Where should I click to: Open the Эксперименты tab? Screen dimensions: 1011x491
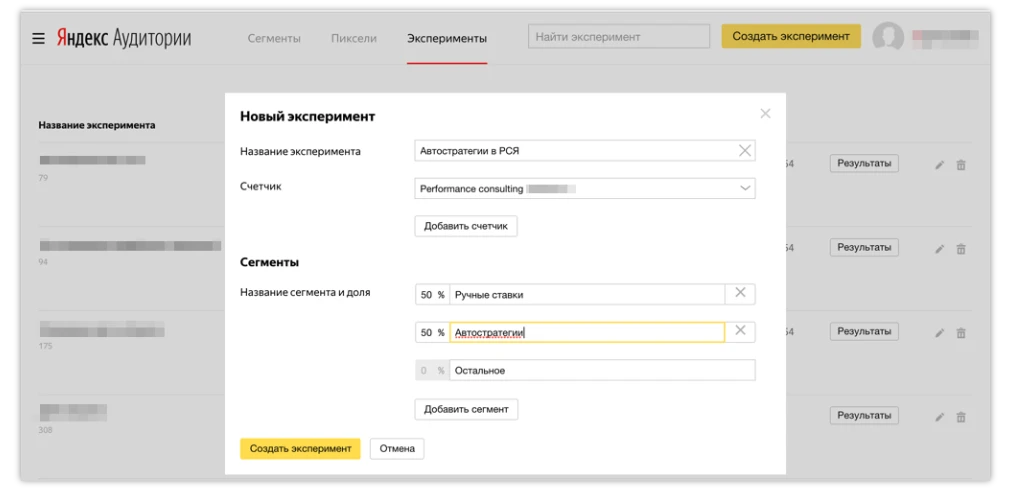(446, 38)
